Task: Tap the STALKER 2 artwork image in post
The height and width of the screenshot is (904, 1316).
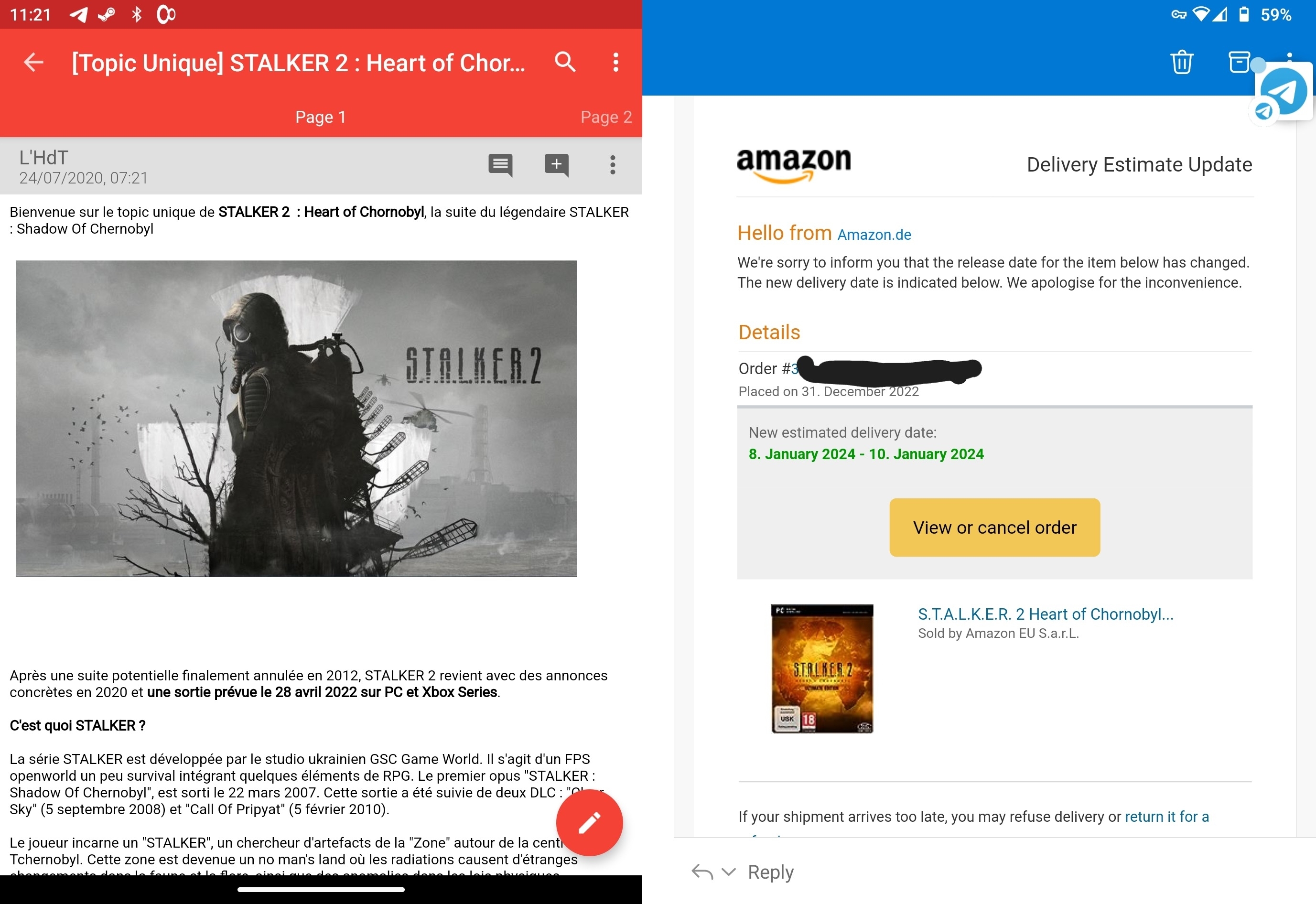Action: click(x=296, y=418)
